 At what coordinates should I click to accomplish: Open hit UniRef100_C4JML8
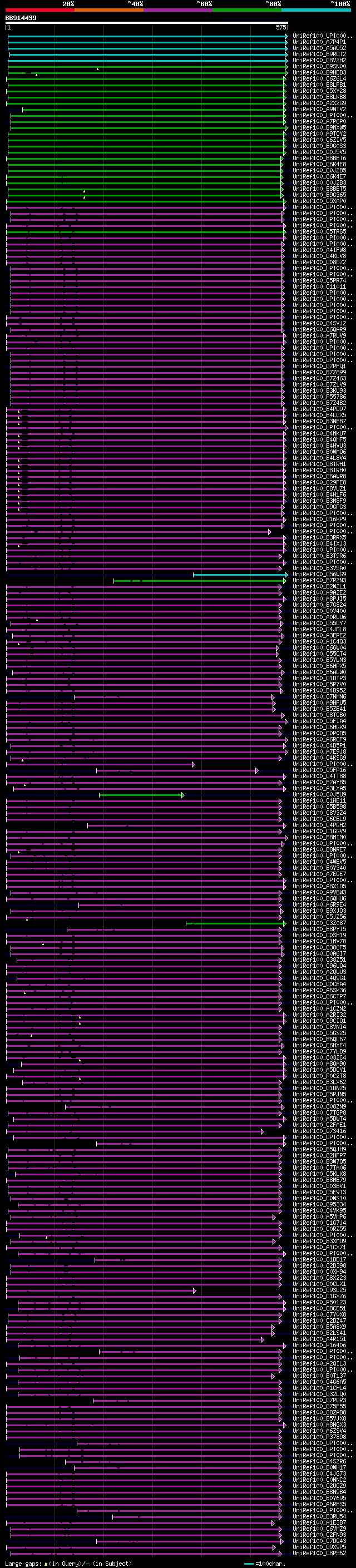319,630
